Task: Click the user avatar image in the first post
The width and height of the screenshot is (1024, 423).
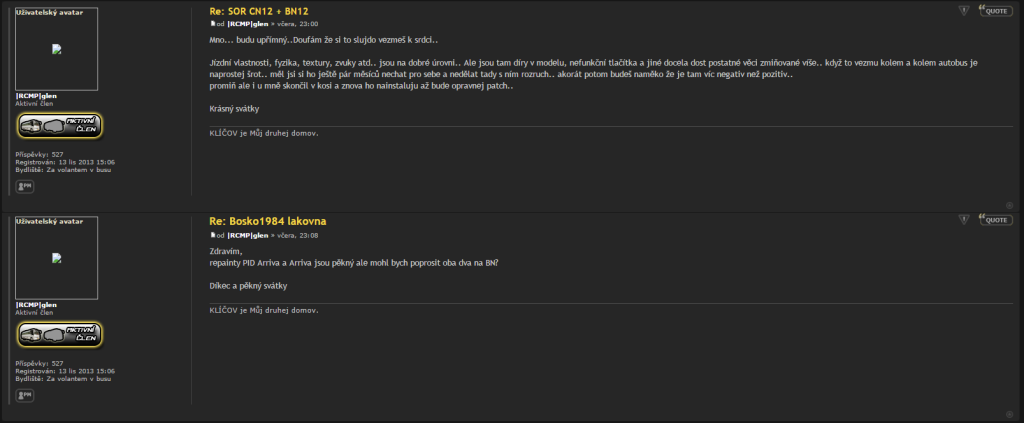Action: (x=57, y=48)
